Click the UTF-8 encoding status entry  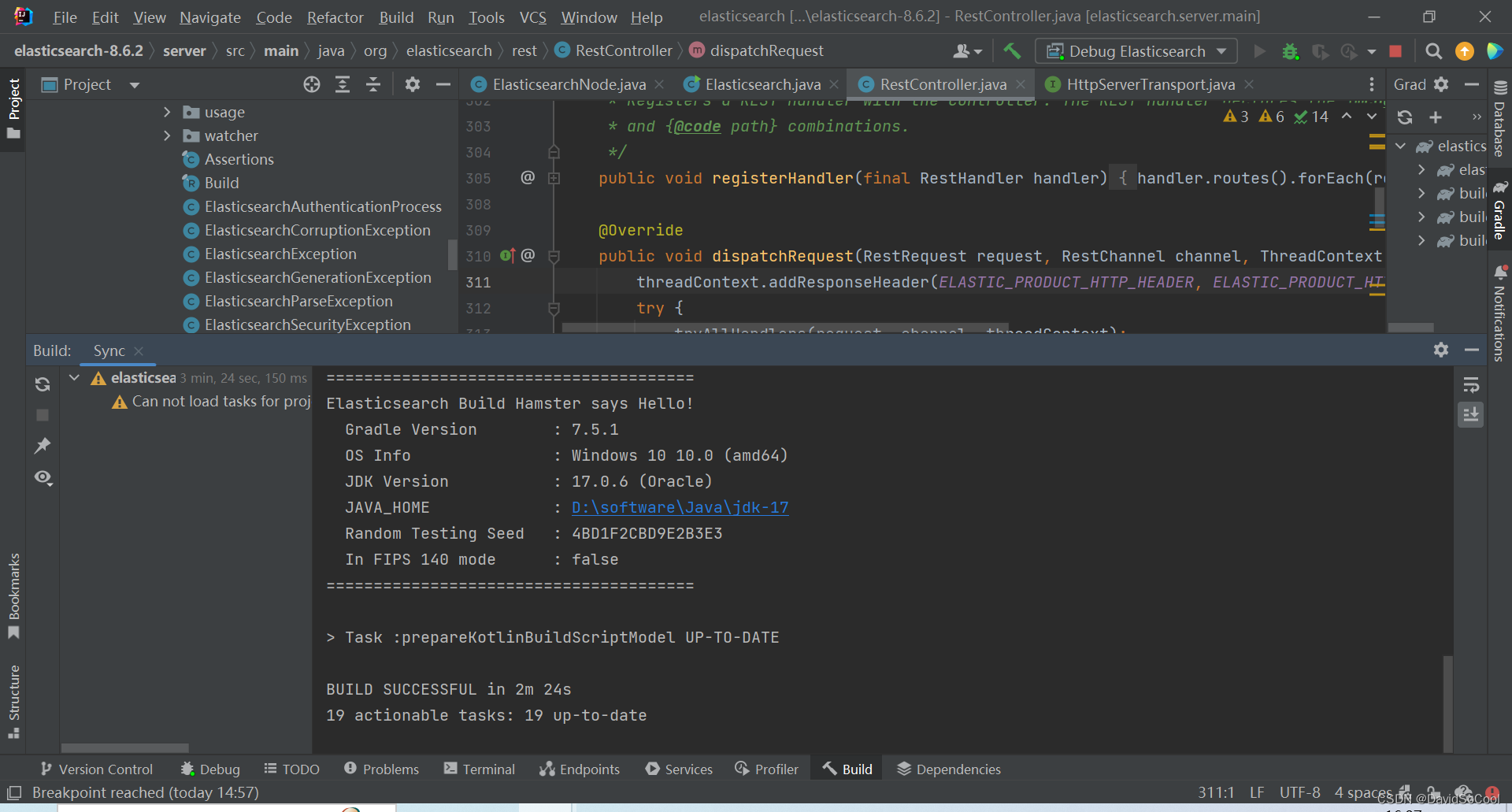click(1299, 792)
